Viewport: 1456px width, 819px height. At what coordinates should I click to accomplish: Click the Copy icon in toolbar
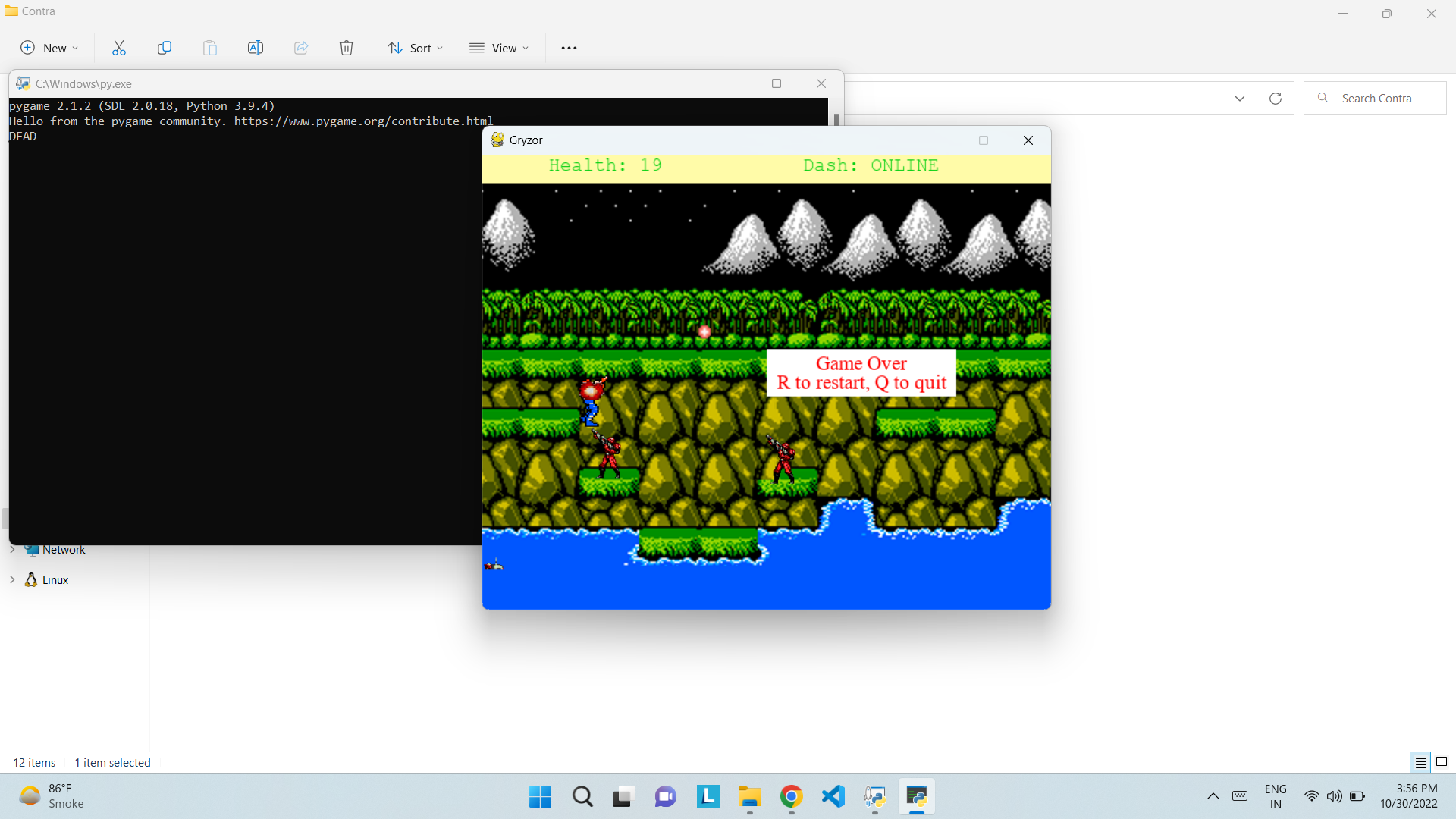click(165, 48)
